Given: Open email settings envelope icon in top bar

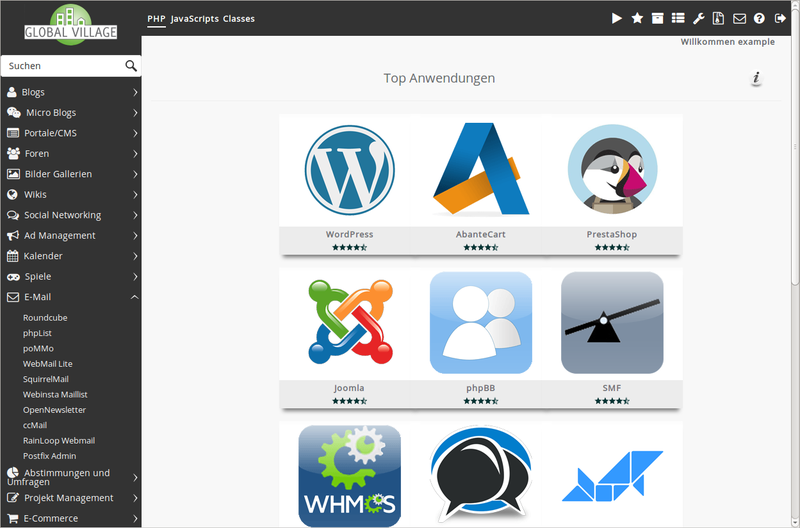Looking at the screenshot, I should coord(739,18).
